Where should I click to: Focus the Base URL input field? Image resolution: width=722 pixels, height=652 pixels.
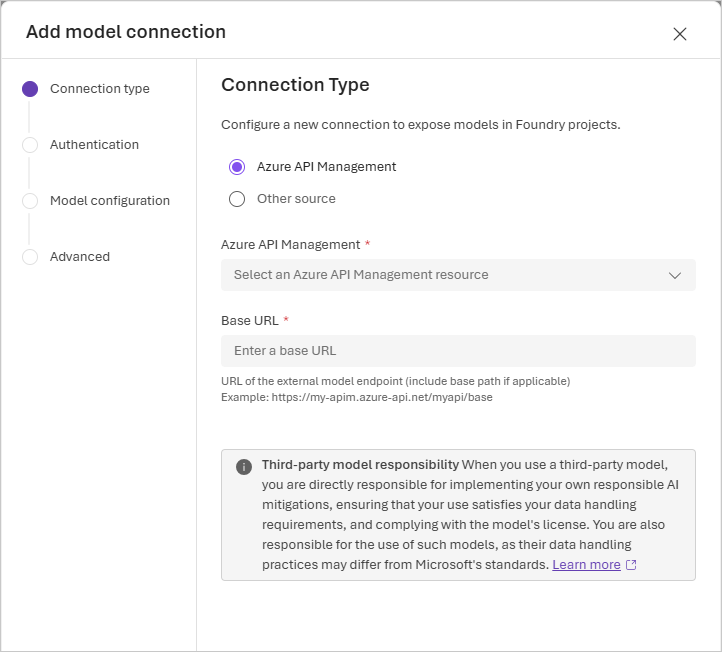pyautogui.click(x=458, y=351)
